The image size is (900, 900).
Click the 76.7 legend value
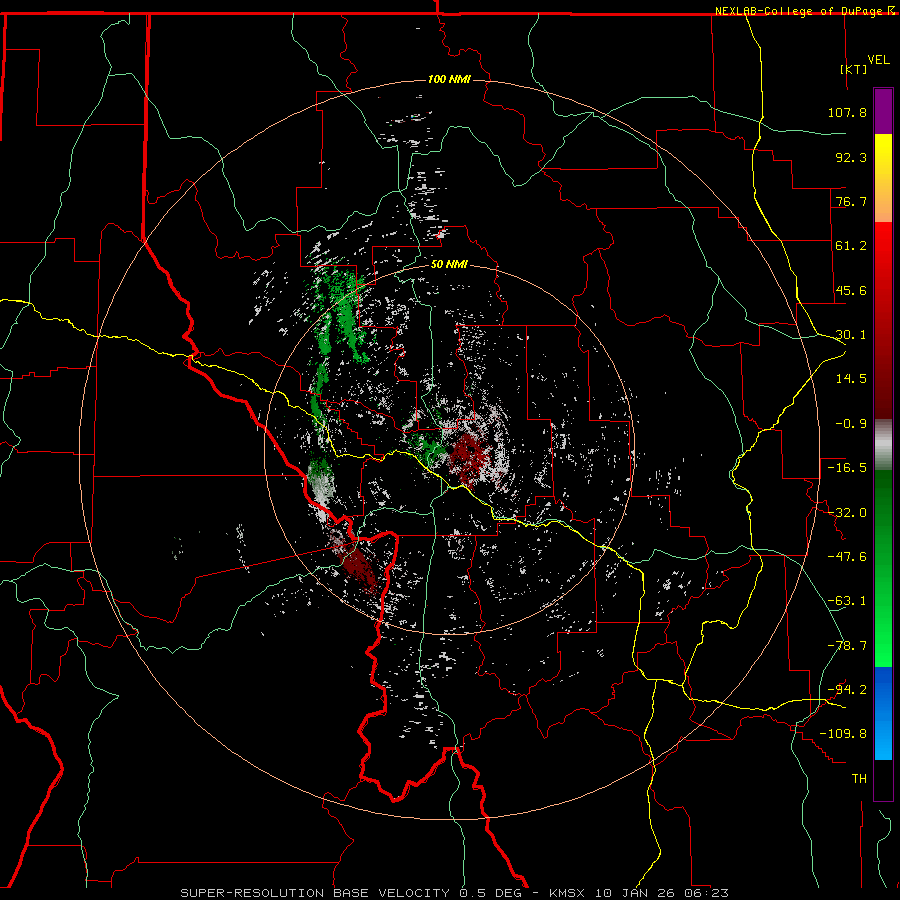851,201
